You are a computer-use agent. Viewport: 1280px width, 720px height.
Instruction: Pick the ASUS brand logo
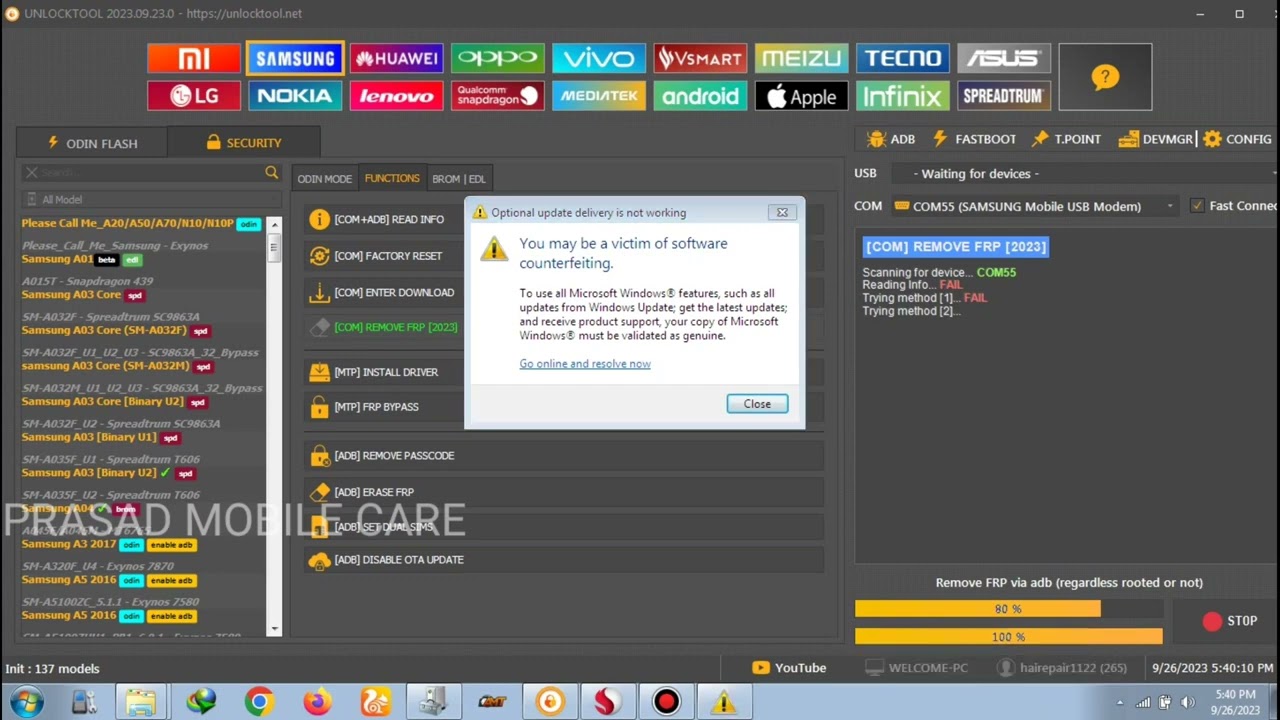pos(1004,58)
